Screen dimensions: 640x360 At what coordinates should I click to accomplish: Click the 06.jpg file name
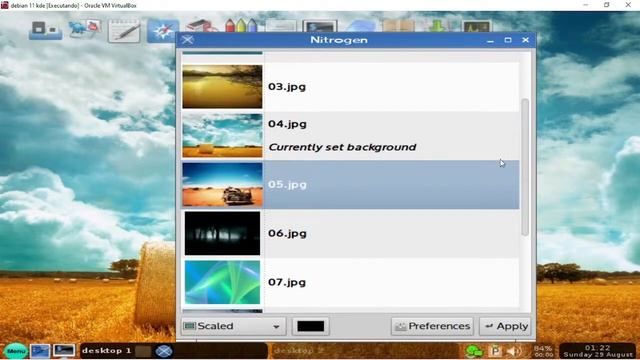[x=287, y=233]
